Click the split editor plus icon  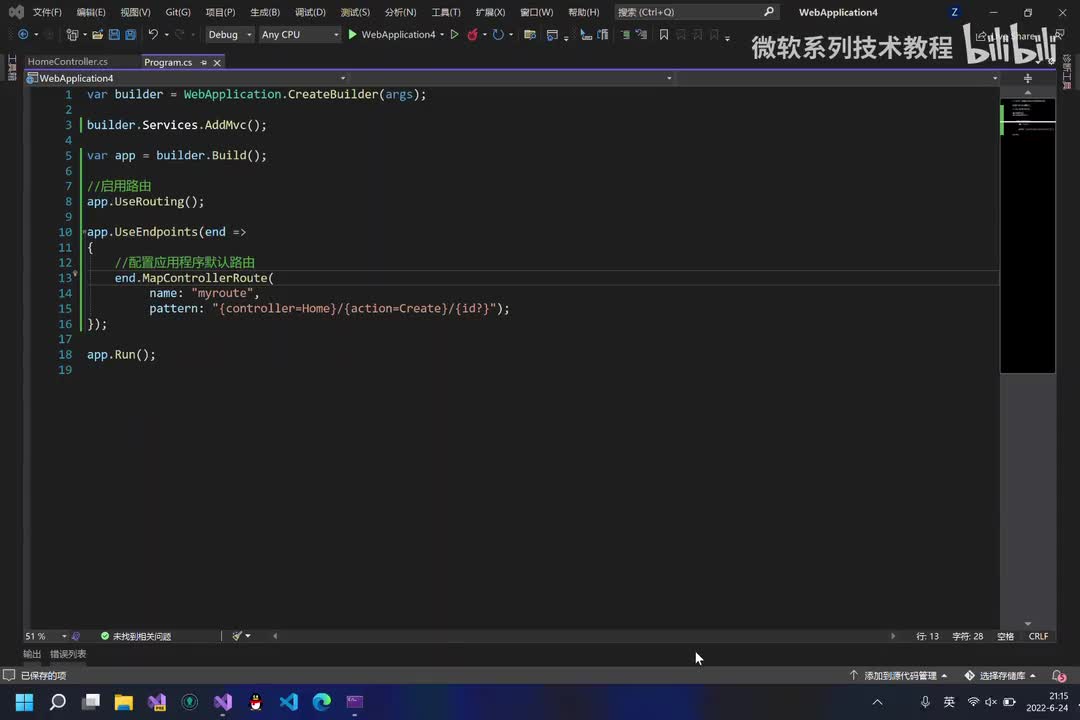point(1028,79)
